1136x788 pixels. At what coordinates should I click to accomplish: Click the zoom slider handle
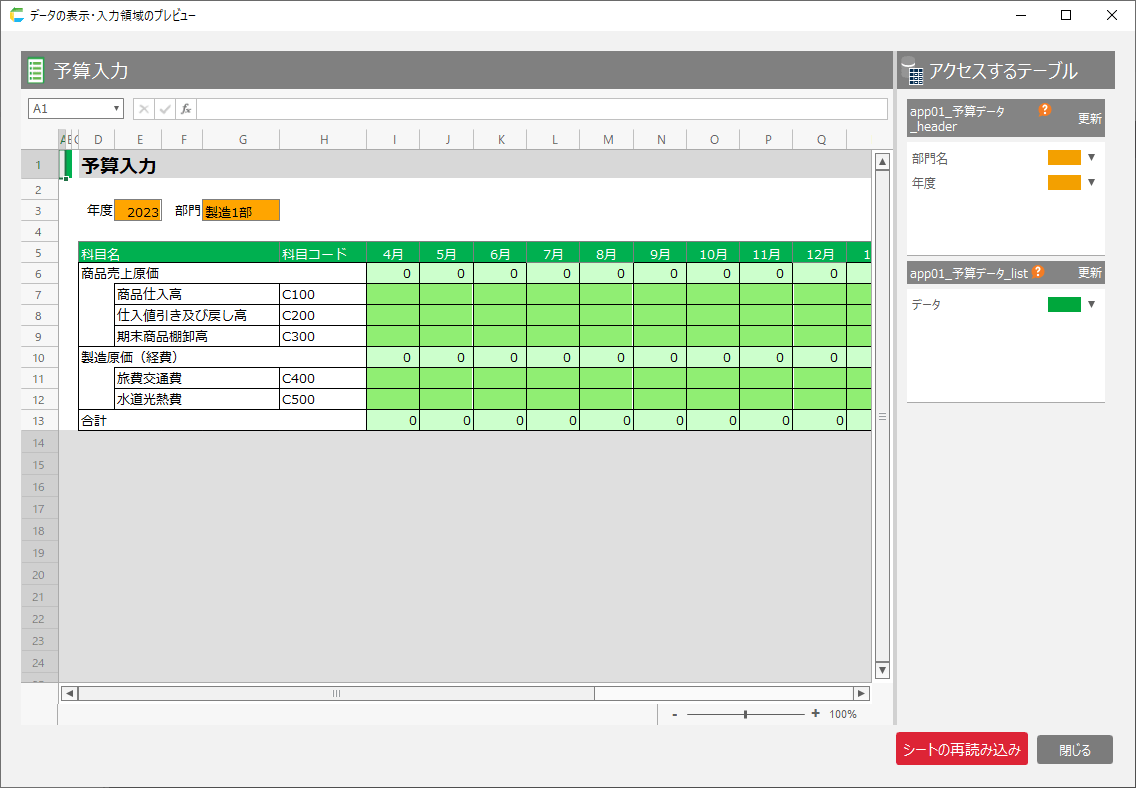(745, 714)
